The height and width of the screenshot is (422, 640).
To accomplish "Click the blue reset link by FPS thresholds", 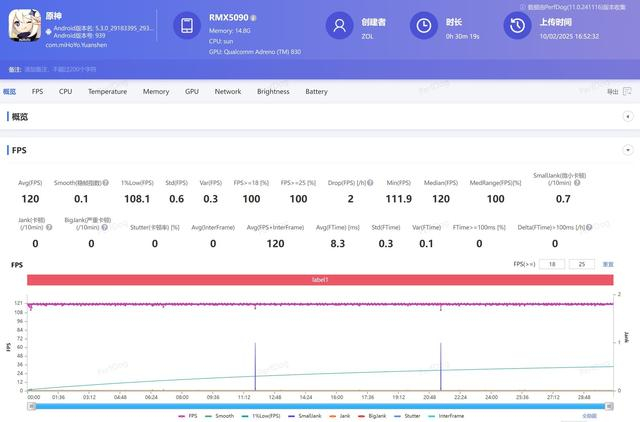I will 607,264.
